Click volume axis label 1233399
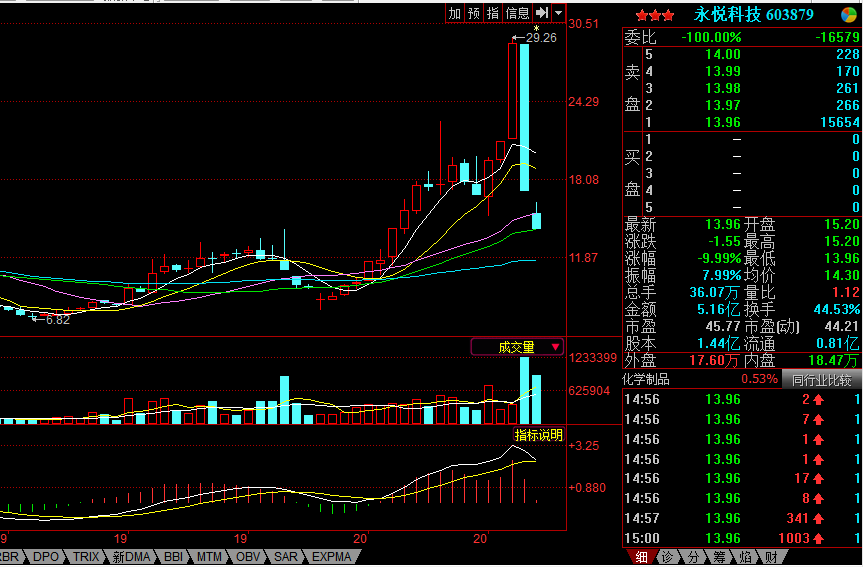864x567 pixels. tap(593, 358)
